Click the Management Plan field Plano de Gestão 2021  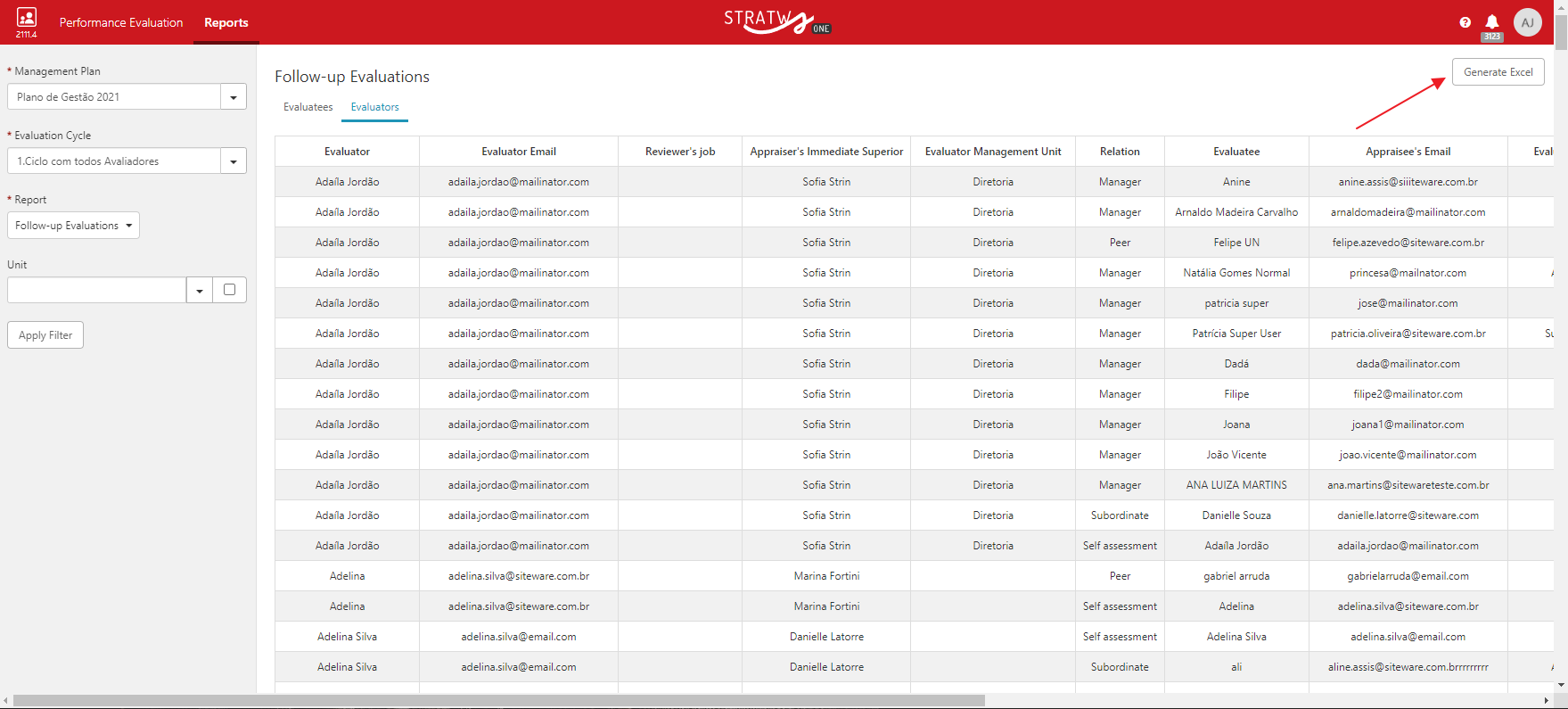114,97
